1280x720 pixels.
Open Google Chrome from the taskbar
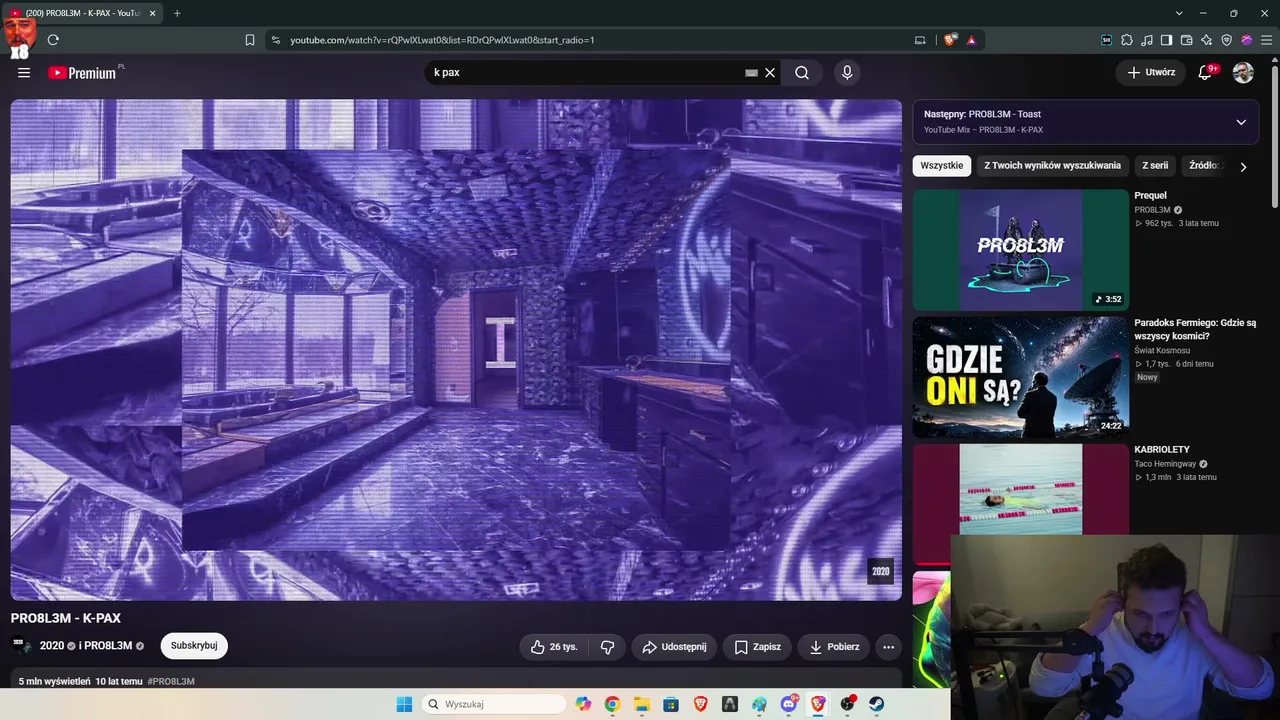[612, 704]
